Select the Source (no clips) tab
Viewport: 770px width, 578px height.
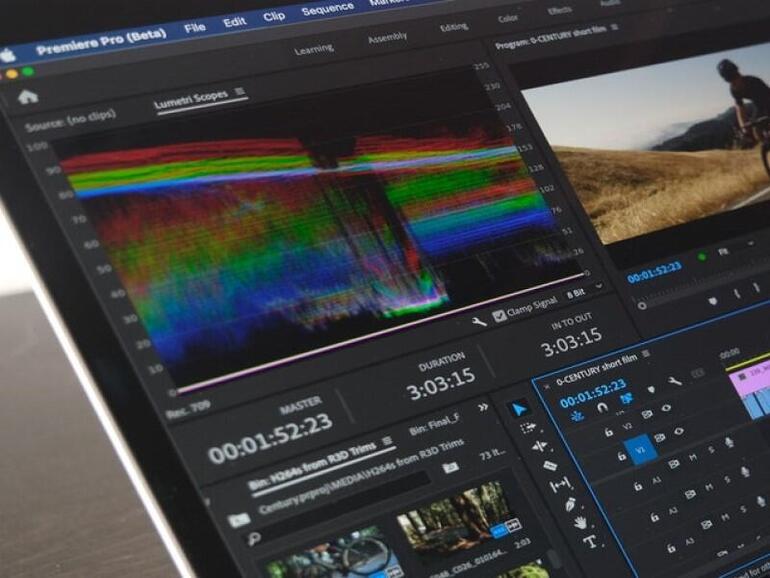(x=70, y=120)
